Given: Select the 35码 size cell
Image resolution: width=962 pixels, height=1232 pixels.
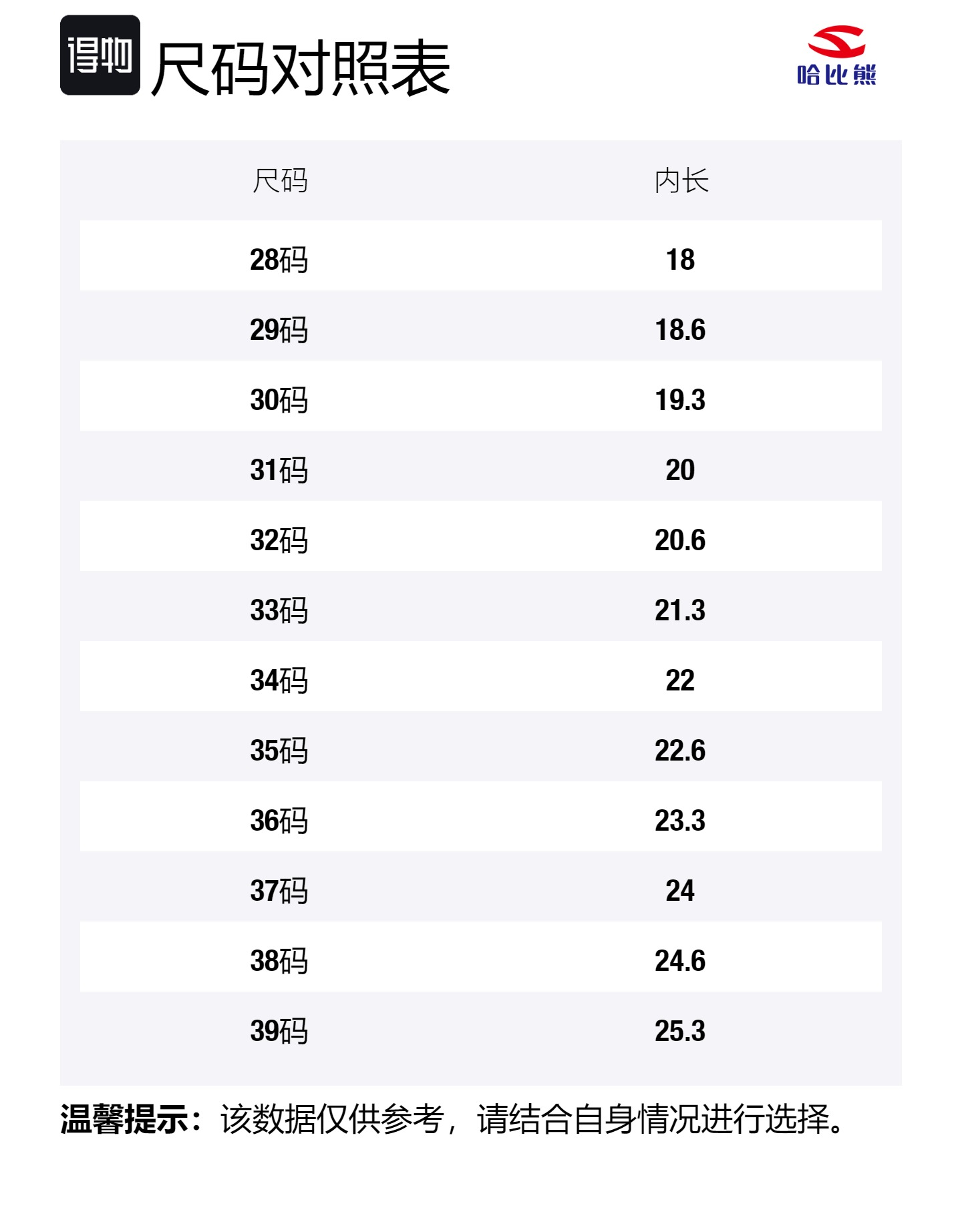Looking at the screenshot, I should pyautogui.click(x=279, y=751).
